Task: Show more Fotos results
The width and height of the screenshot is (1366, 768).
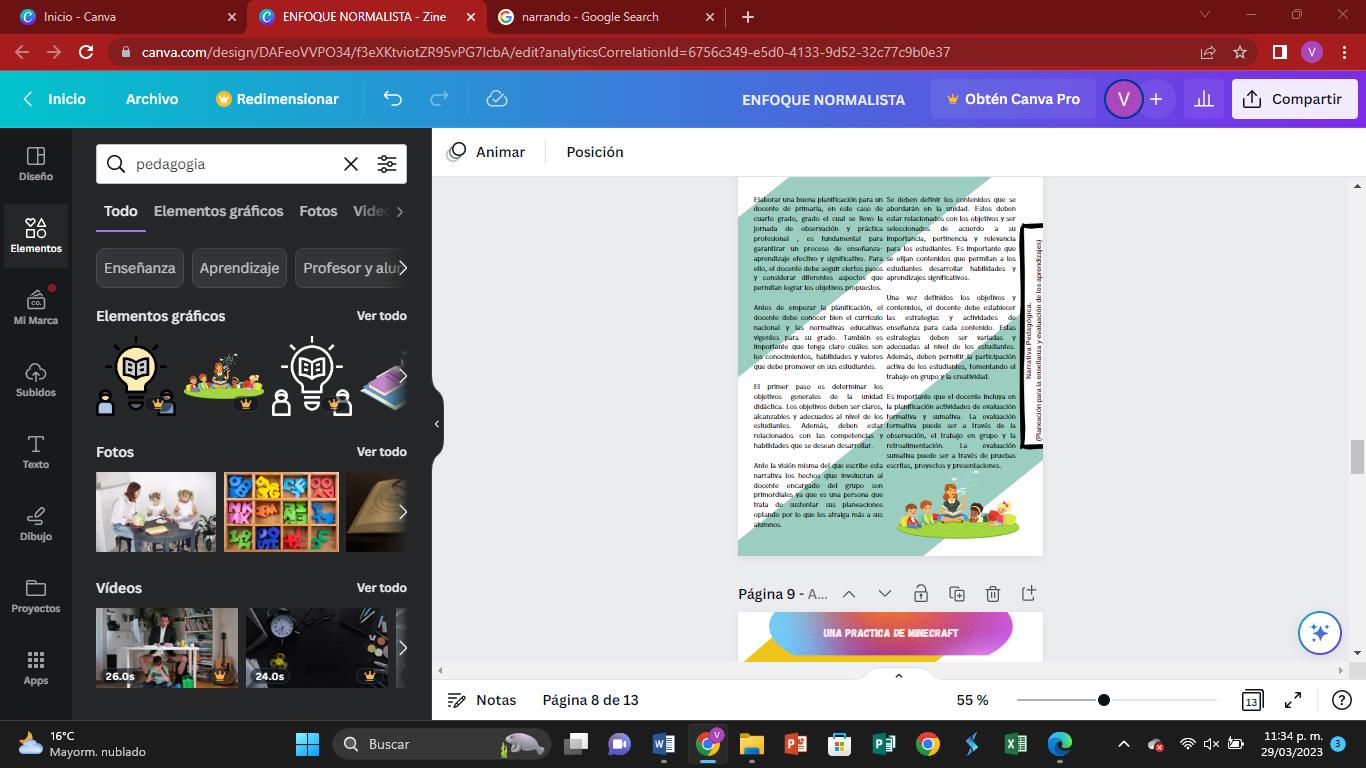Action: coord(402,512)
